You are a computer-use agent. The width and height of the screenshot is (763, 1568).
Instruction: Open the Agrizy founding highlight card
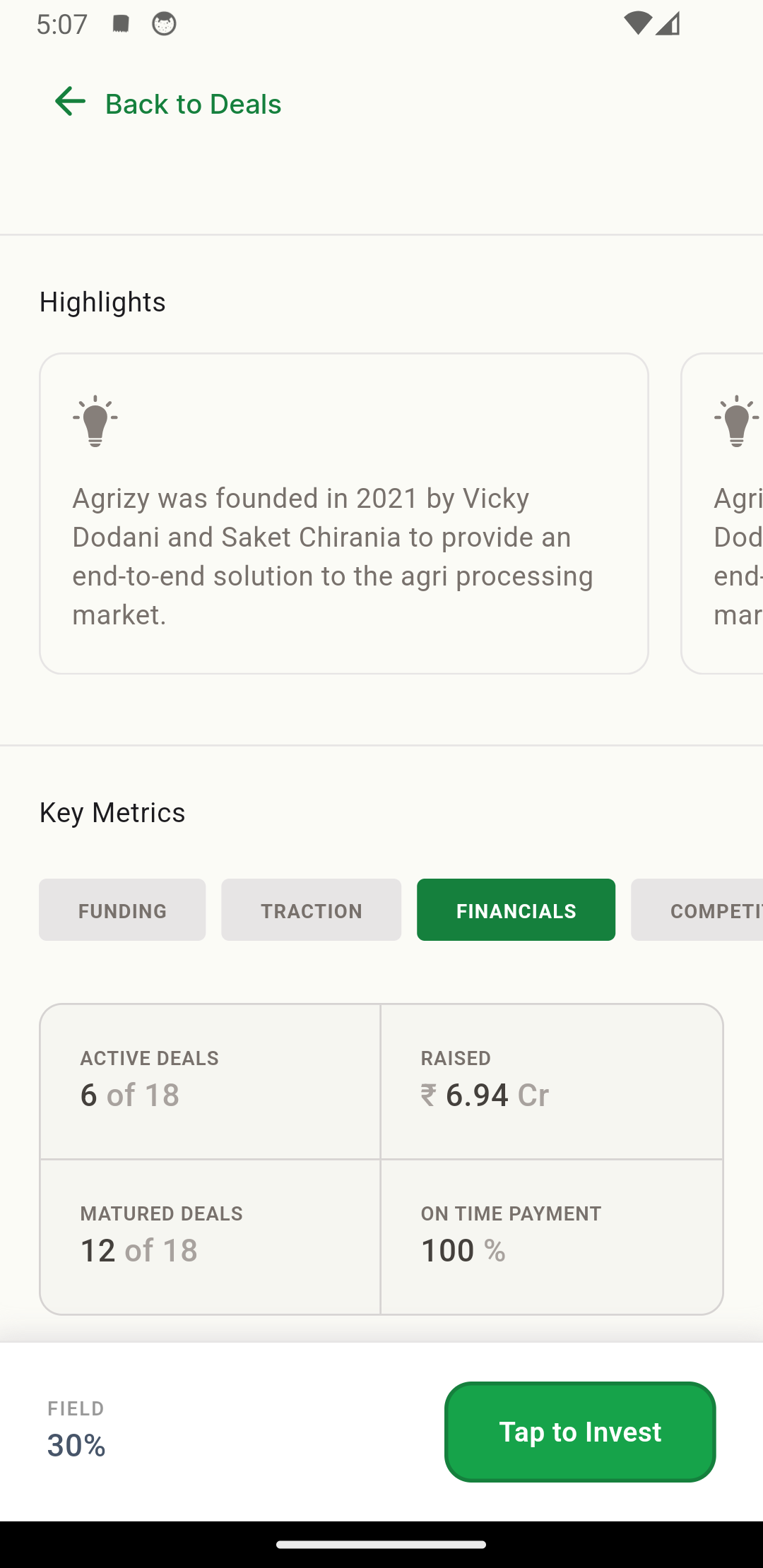click(x=344, y=513)
